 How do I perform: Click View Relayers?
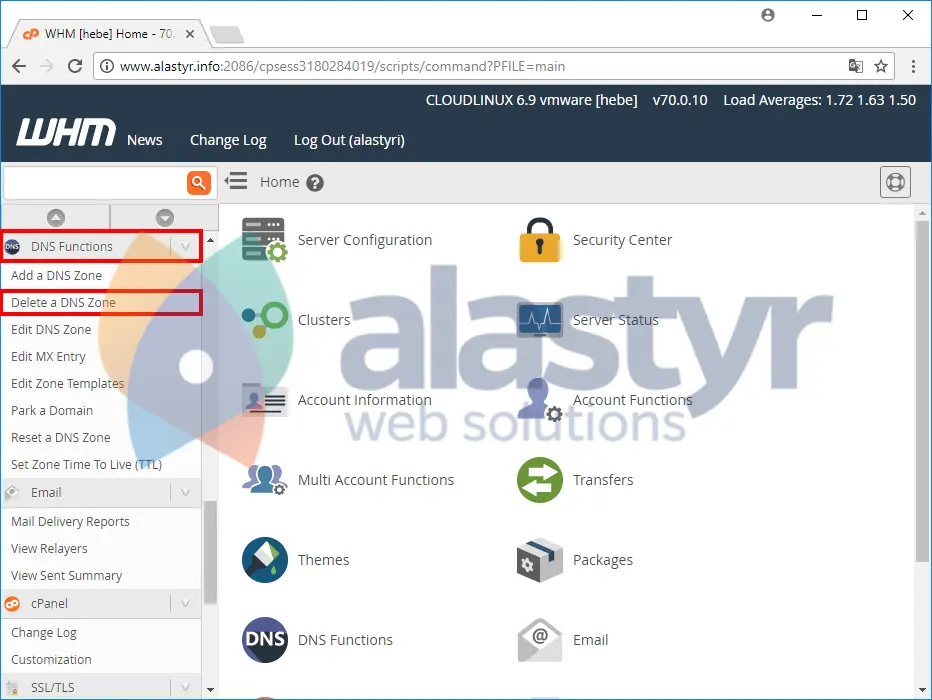tap(49, 548)
